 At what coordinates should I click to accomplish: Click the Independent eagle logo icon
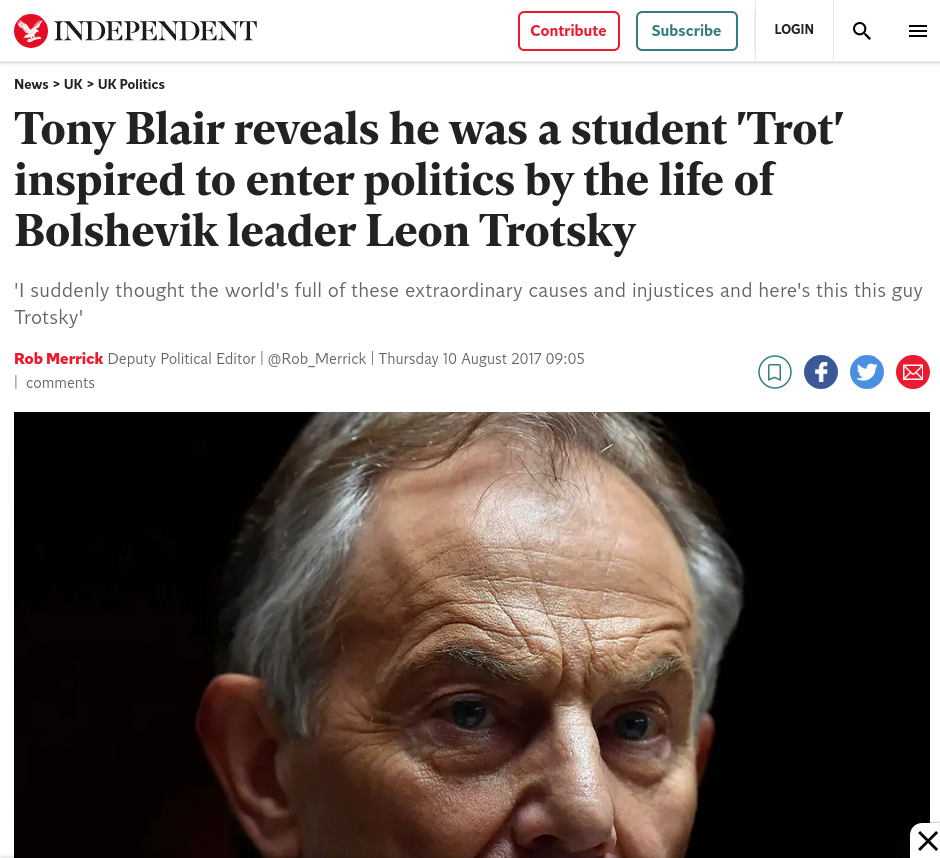point(31,31)
